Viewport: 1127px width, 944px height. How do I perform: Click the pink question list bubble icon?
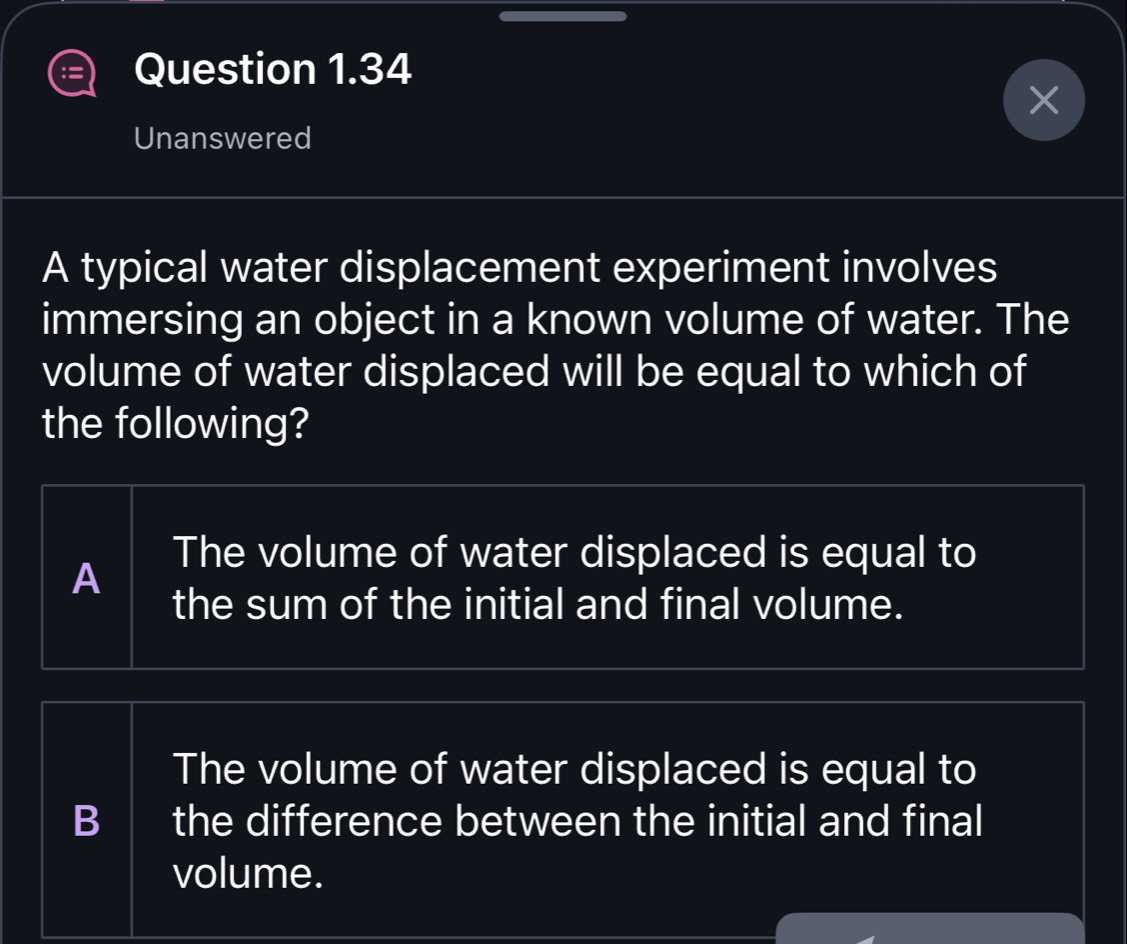click(73, 73)
